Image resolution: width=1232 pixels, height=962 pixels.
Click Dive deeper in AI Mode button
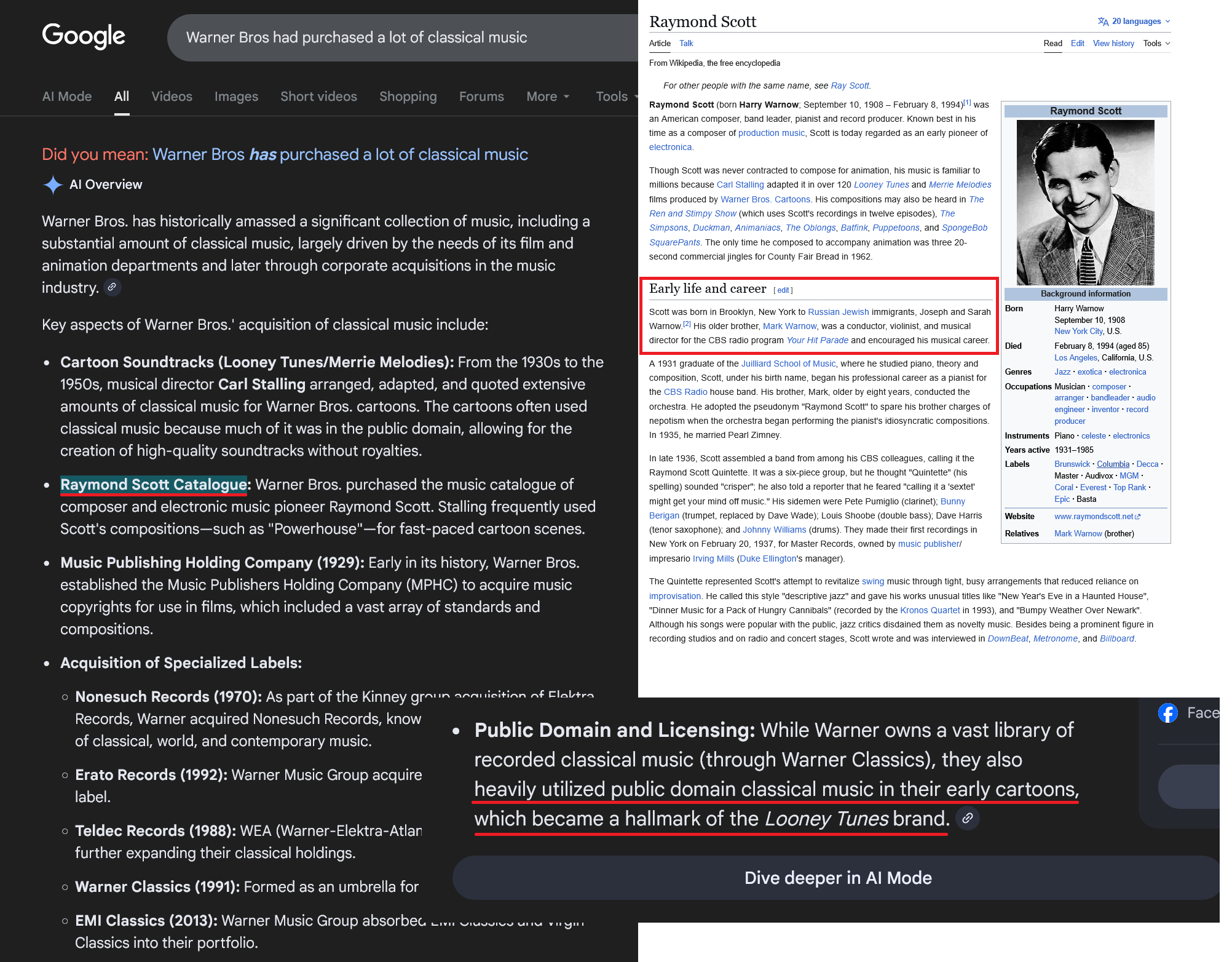[x=837, y=878]
